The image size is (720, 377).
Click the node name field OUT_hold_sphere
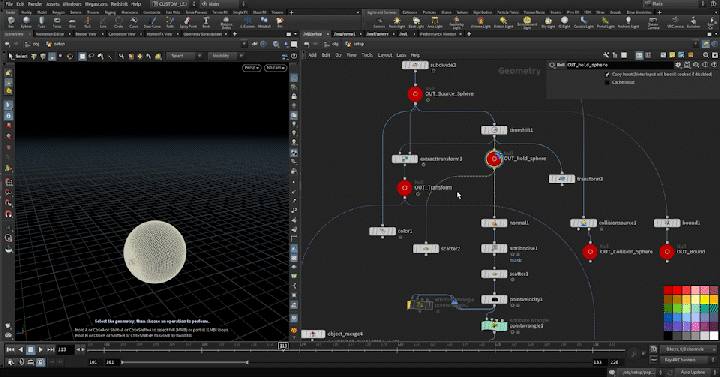point(619,65)
